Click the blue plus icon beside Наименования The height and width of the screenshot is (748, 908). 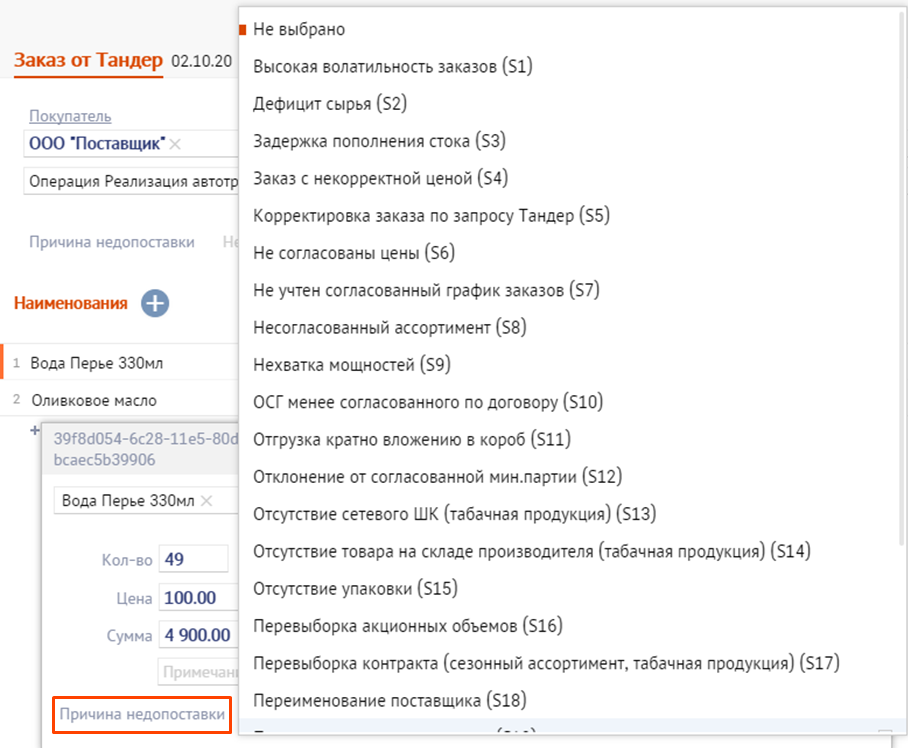[x=155, y=303]
